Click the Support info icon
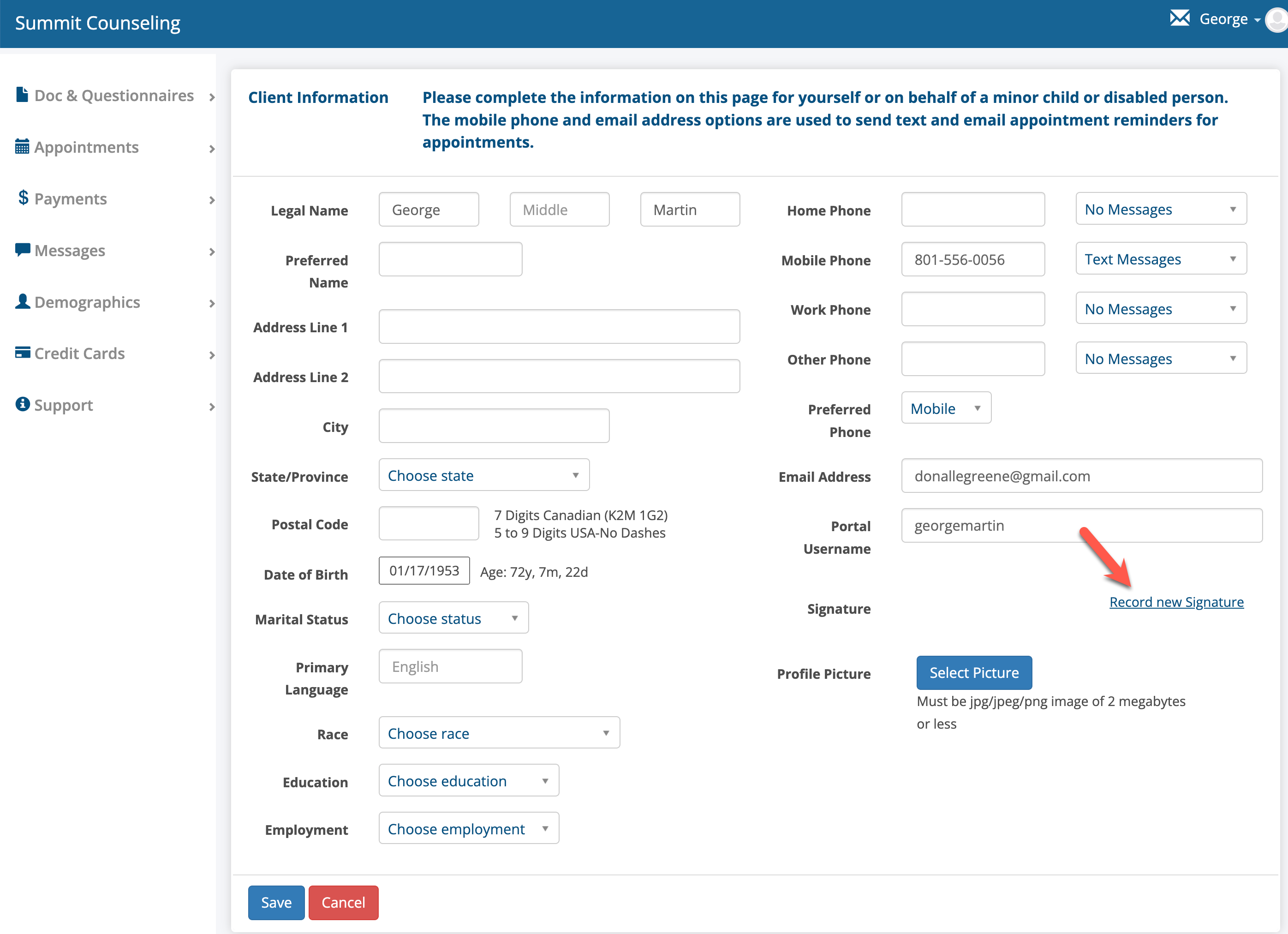1288x934 pixels. tap(22, 405)
